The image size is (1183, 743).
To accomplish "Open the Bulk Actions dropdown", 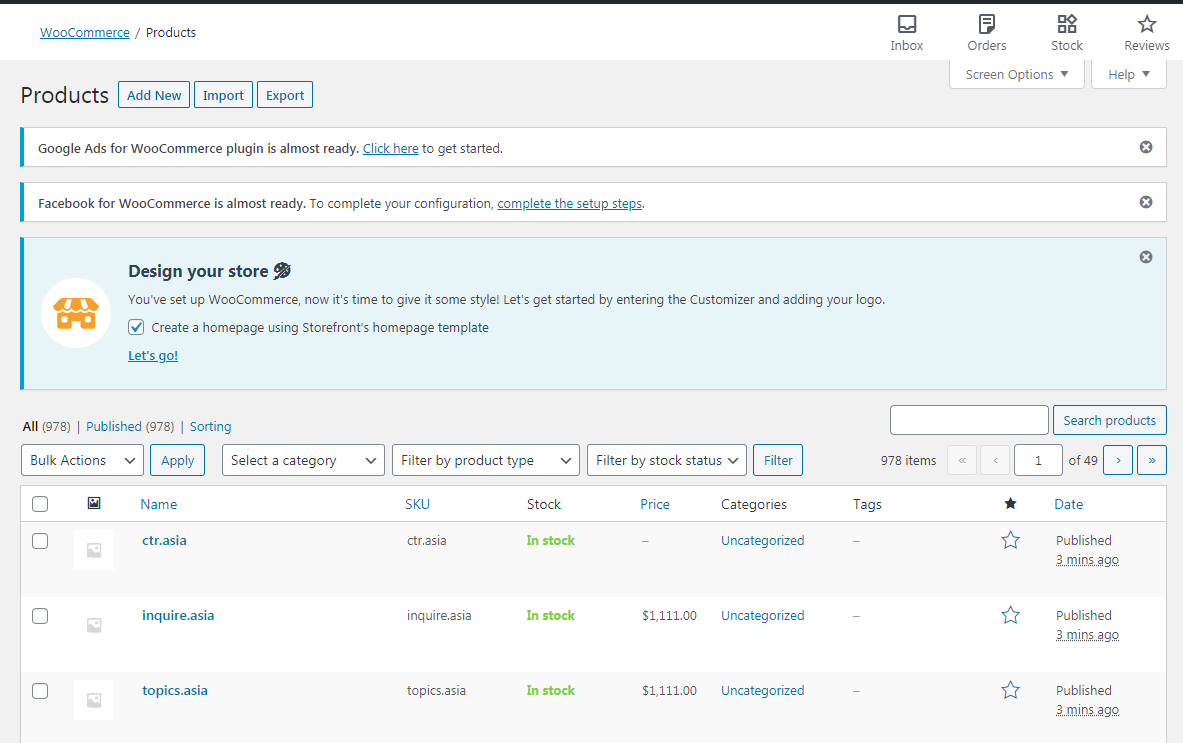I will (x=82, y=460).
